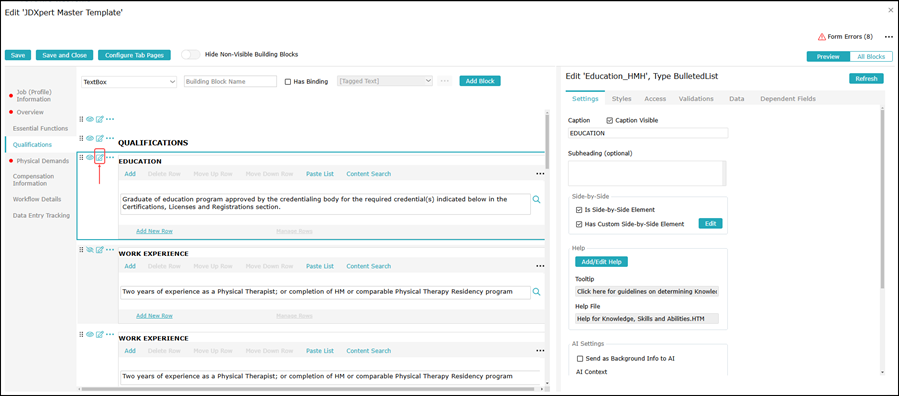Switch to the Styles tab
The height and width of the screenshot is (396, 899).
tap(622, 99)
